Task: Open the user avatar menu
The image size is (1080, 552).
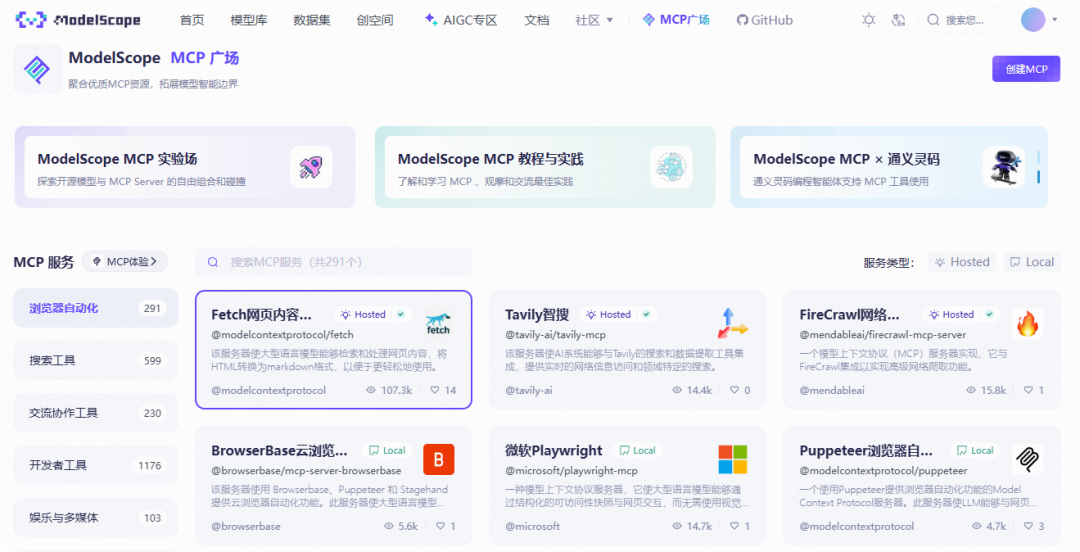Action: [x=1033, y=20]
